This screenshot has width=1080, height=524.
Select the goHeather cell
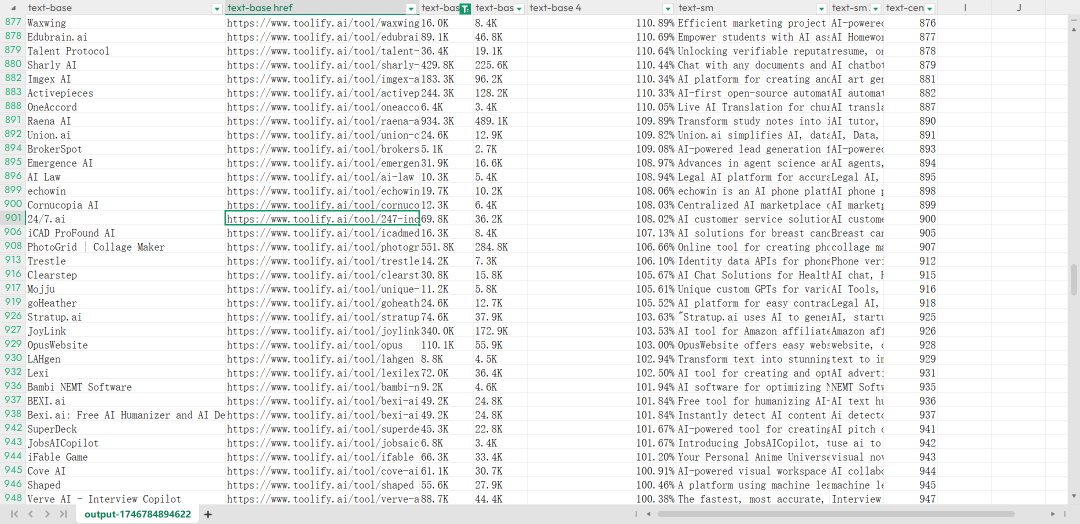pos(125,303)
